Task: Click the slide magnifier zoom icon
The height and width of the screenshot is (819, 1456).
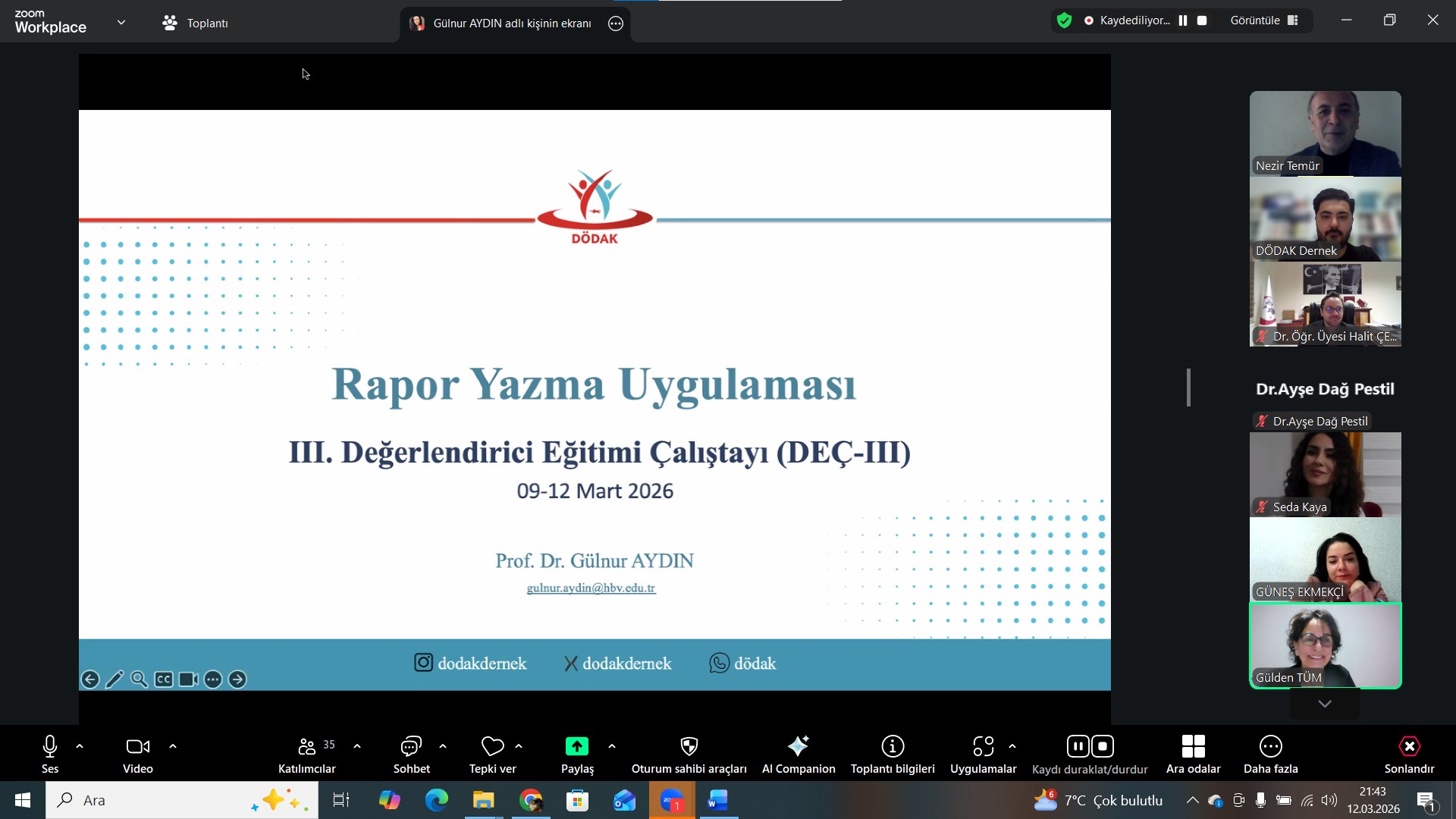Action: 139,679
